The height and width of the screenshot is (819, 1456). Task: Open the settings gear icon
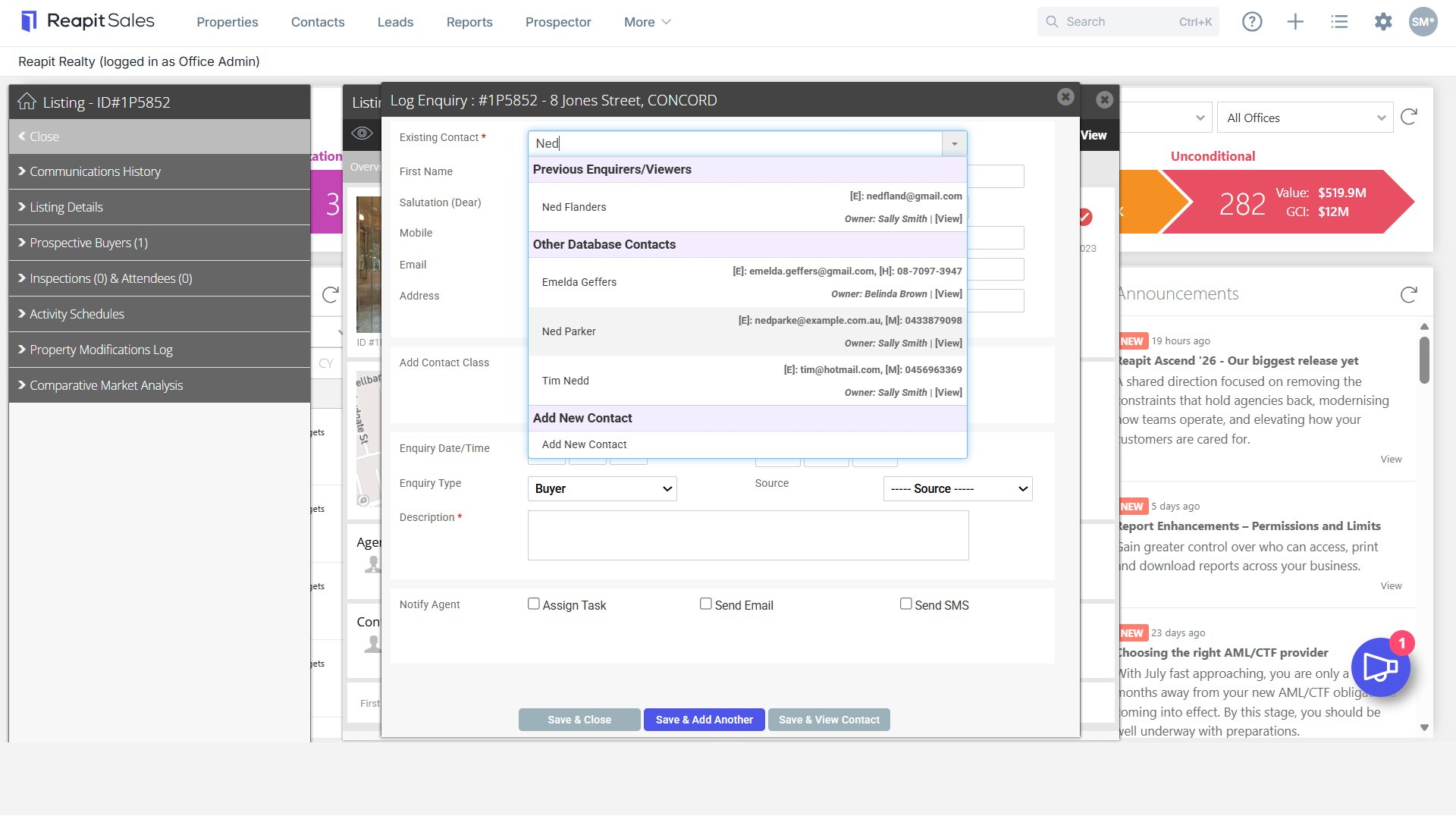point(1383,22)
